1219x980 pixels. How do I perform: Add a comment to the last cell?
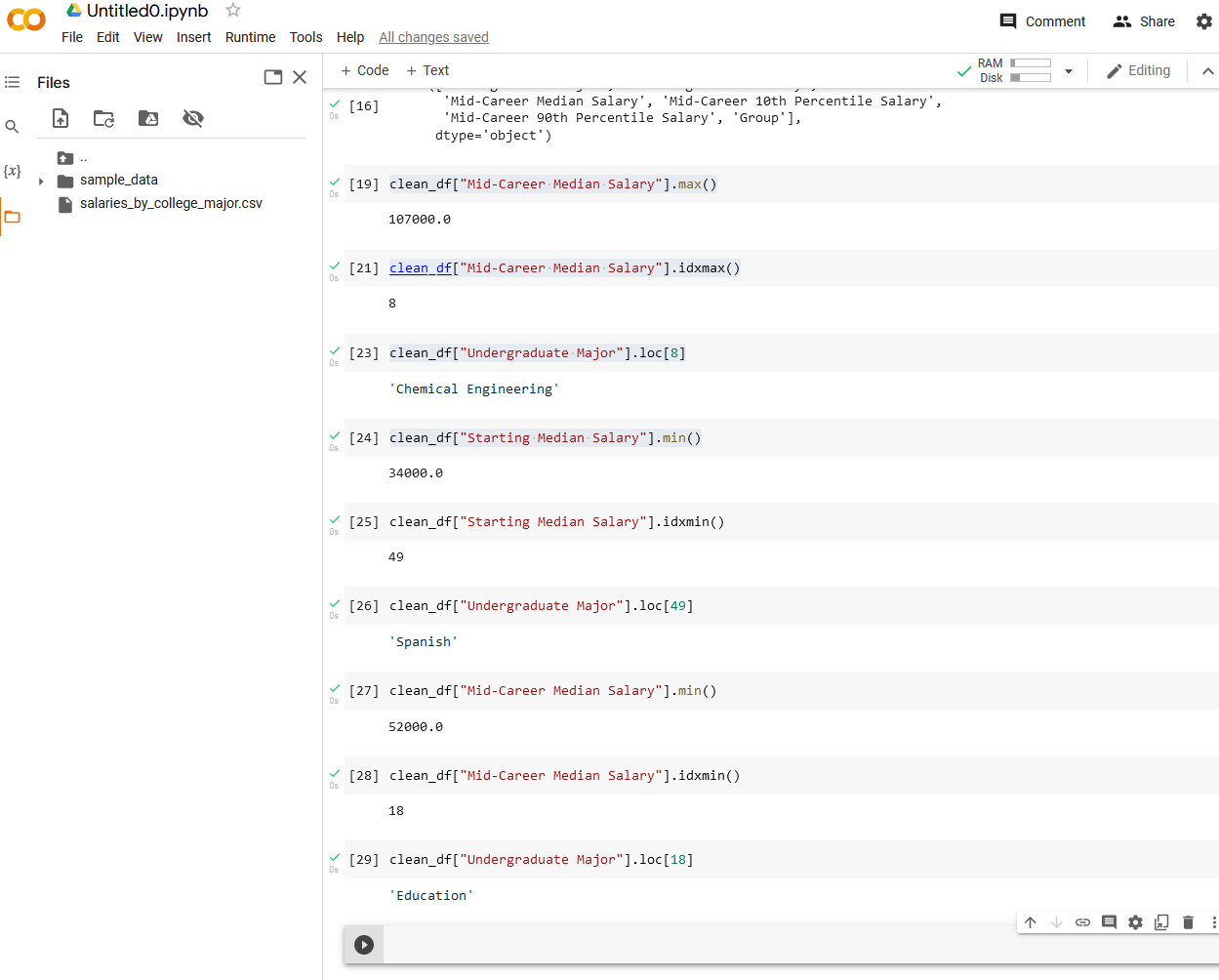click(x=1109, y=921)
